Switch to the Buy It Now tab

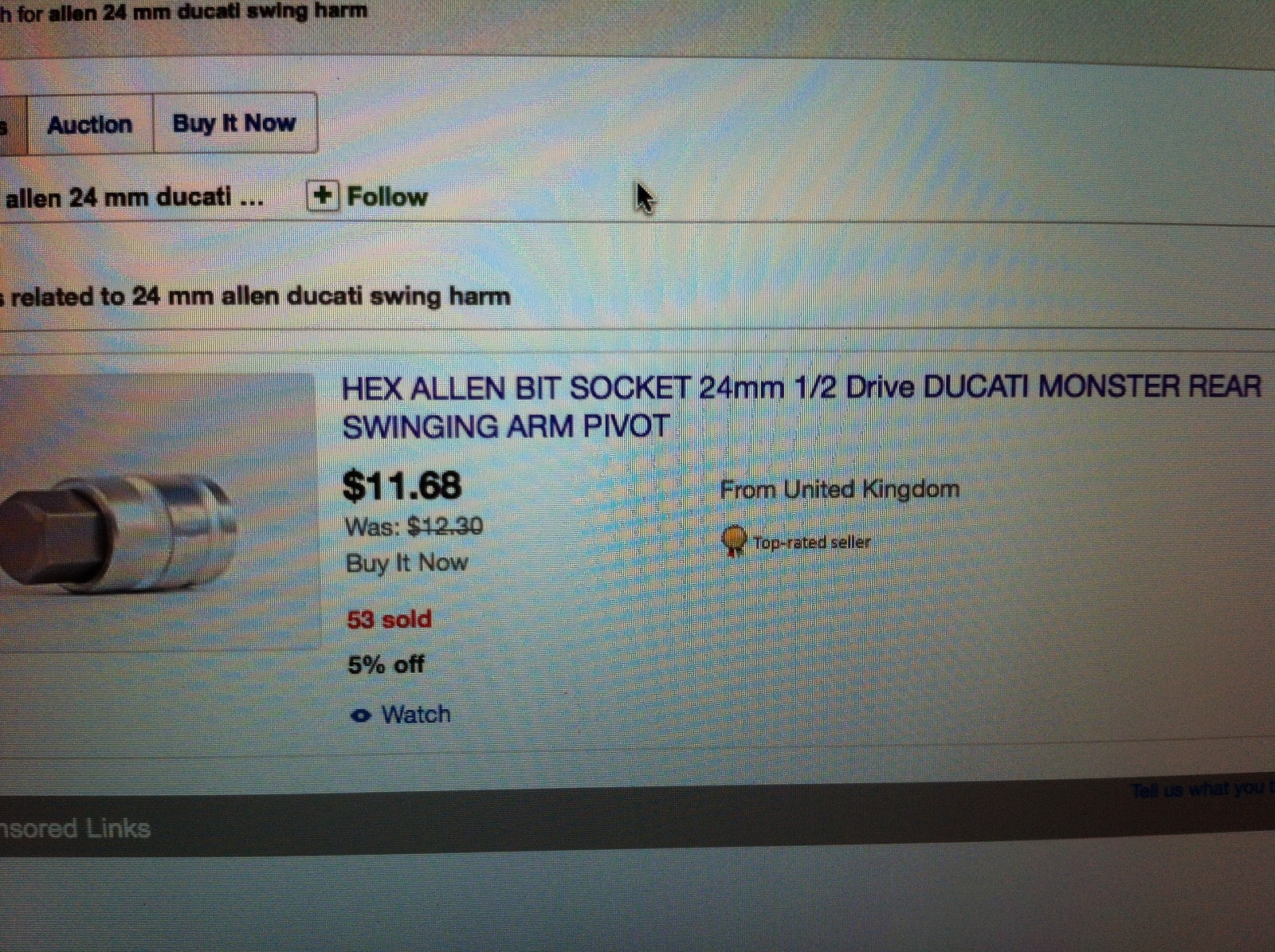click(234, 123)
